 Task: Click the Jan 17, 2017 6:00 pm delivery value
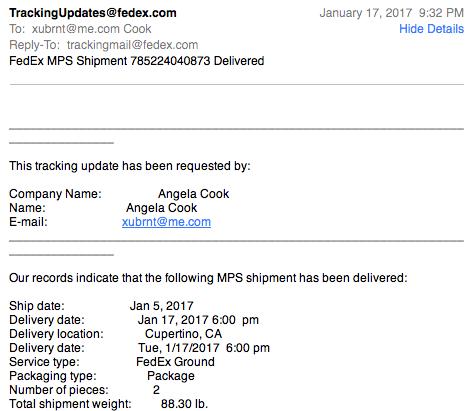point(198,320)
